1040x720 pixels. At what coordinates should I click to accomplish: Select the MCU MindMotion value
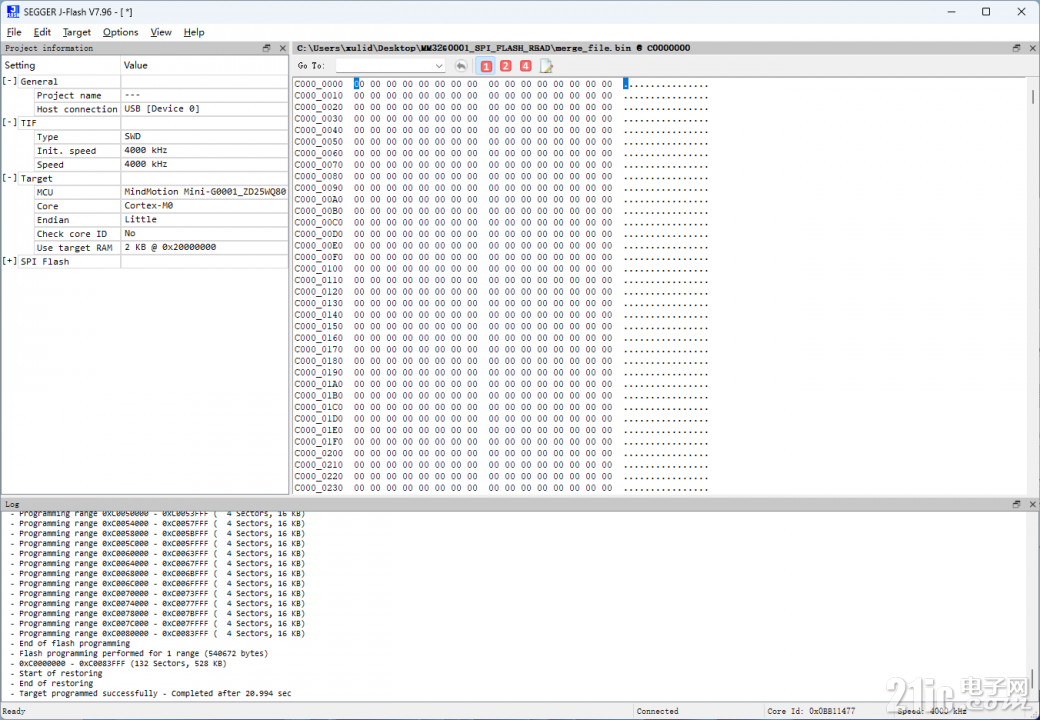pos(205,192)
